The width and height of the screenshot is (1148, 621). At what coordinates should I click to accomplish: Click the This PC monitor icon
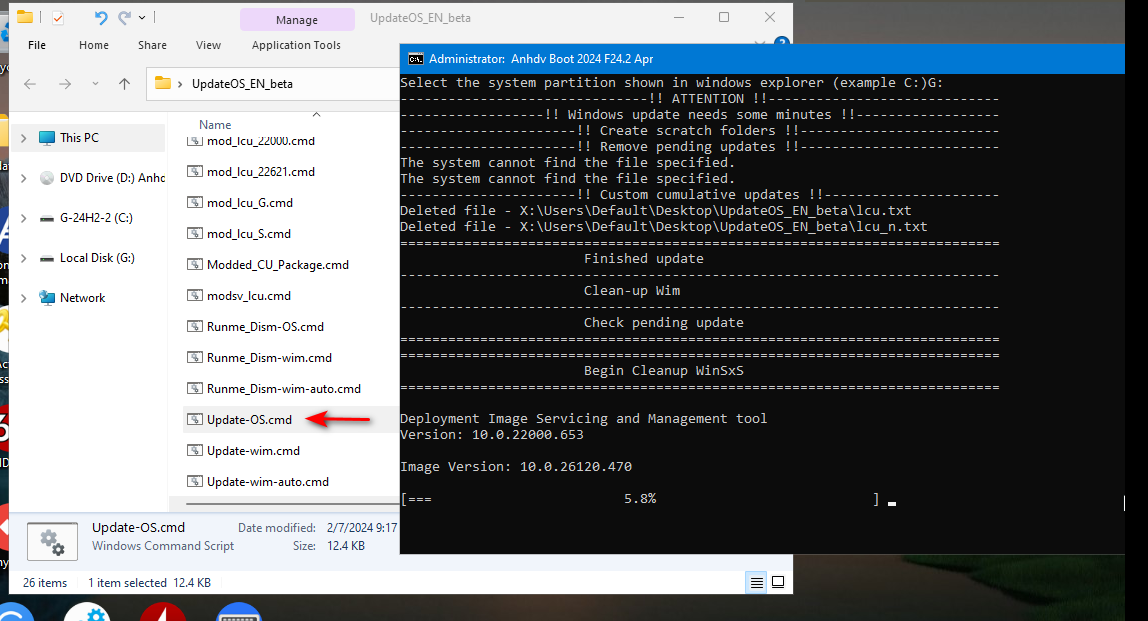pyautogui.click(x=47, y=138)
